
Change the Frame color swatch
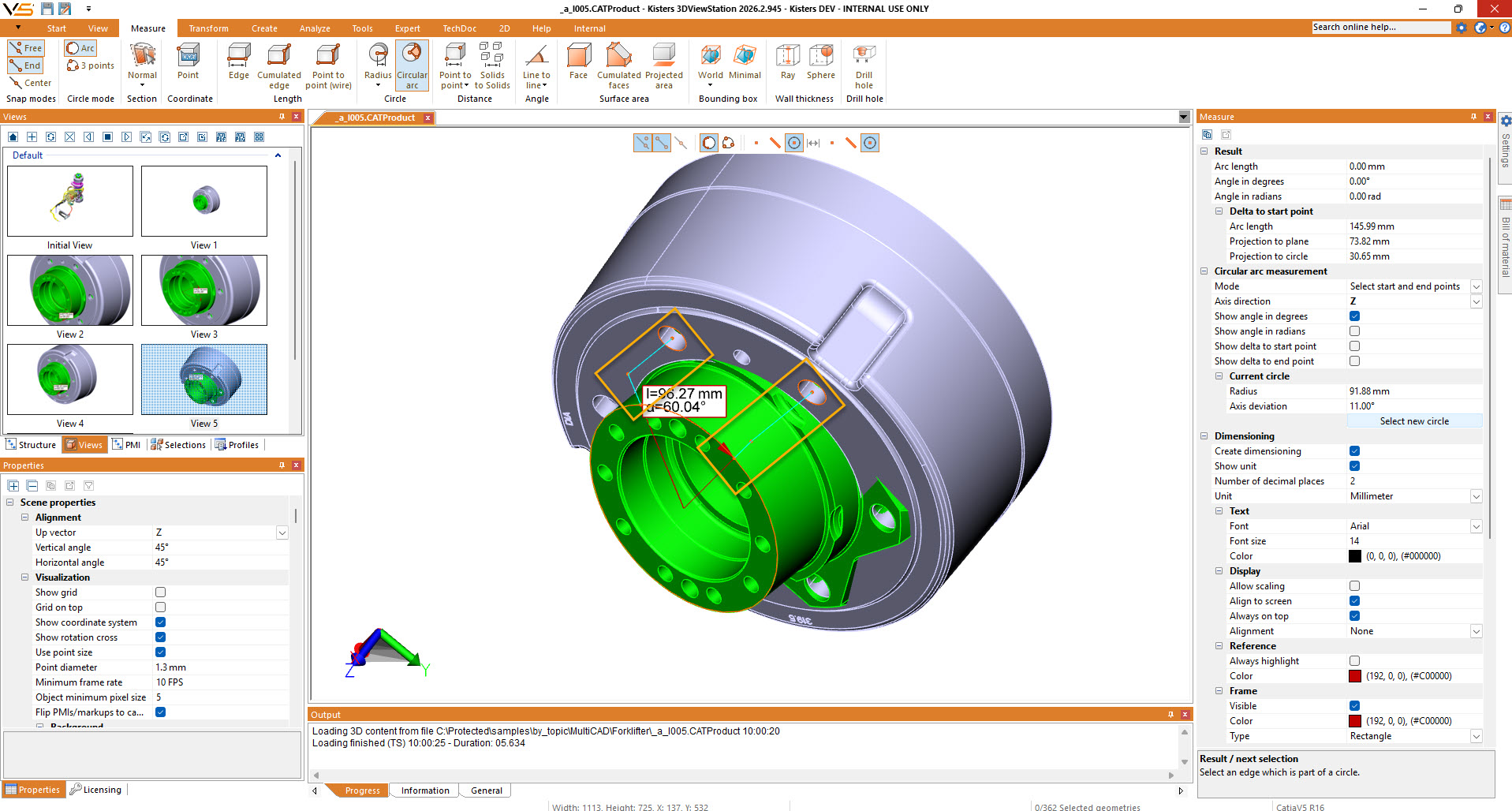coord(1355,721)
